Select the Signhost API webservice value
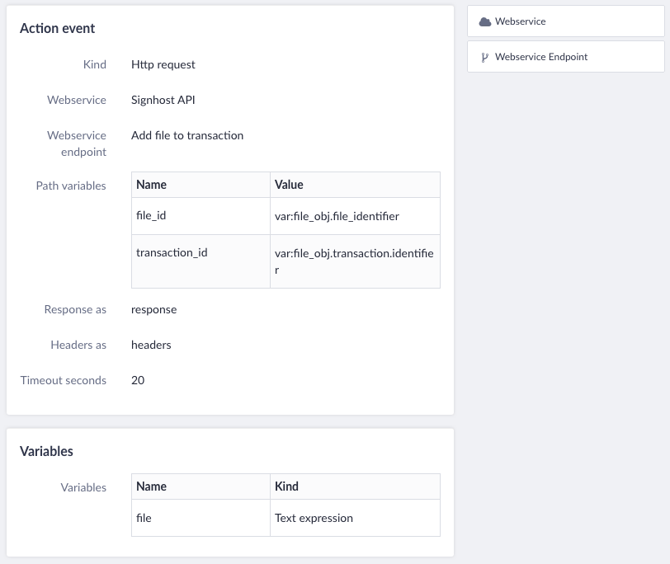670x564 pixels. click(163, 100)
